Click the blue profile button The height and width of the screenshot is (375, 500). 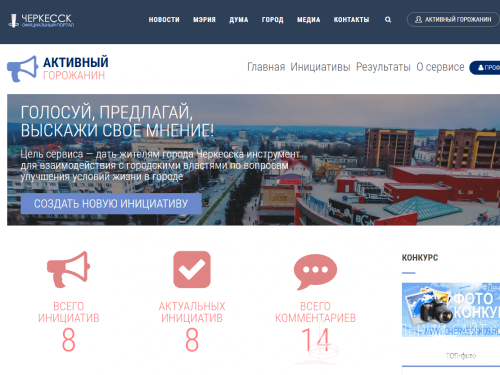(x=485, y=68)
